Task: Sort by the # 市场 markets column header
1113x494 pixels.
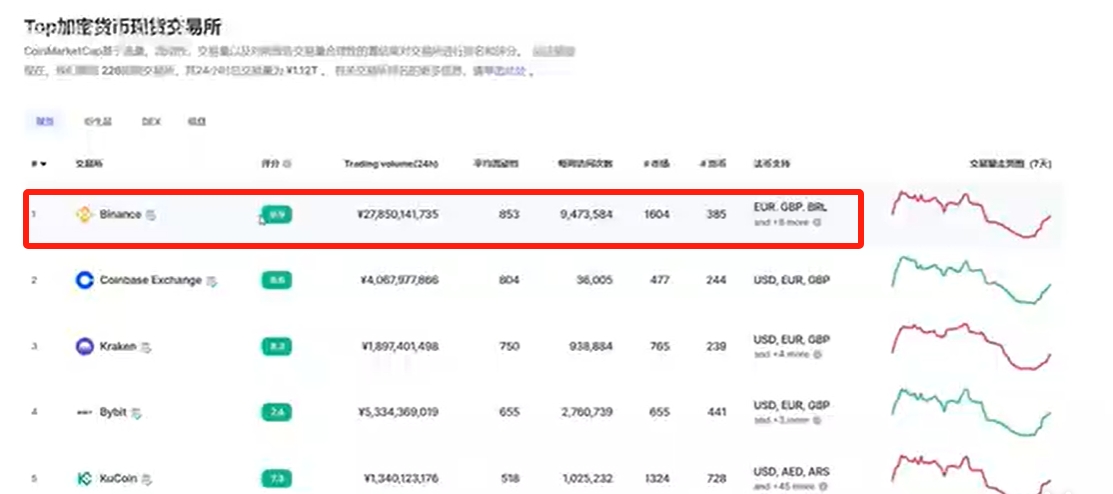Action: click(656, 164)
